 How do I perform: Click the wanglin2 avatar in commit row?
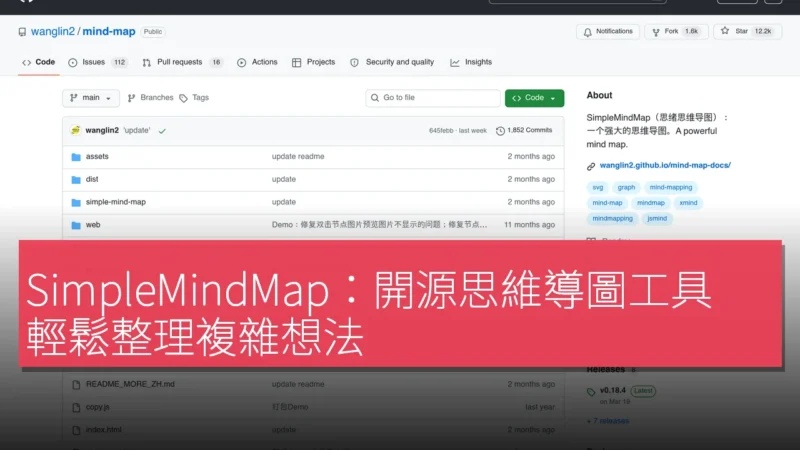click(76, 131)
